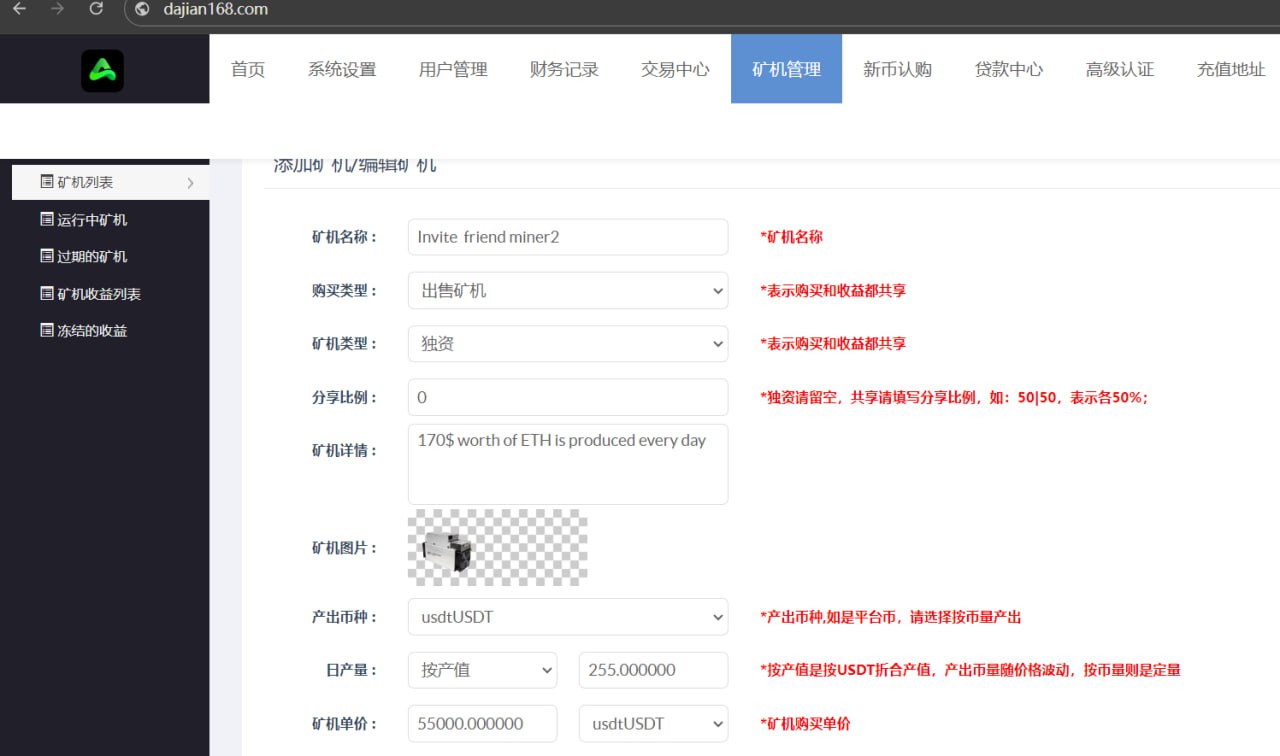Open the 财务记录 menu tab
The height and width of the screenshot is (756, 1280).
point(564,69)
